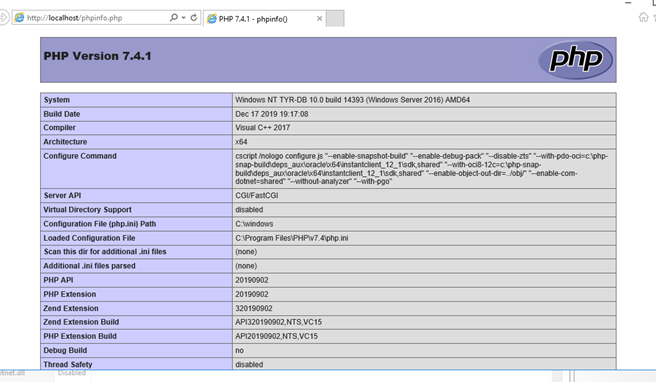The image size is (656, 382).
Task: Refresh the phpinfo page
Action: [194, 18]
